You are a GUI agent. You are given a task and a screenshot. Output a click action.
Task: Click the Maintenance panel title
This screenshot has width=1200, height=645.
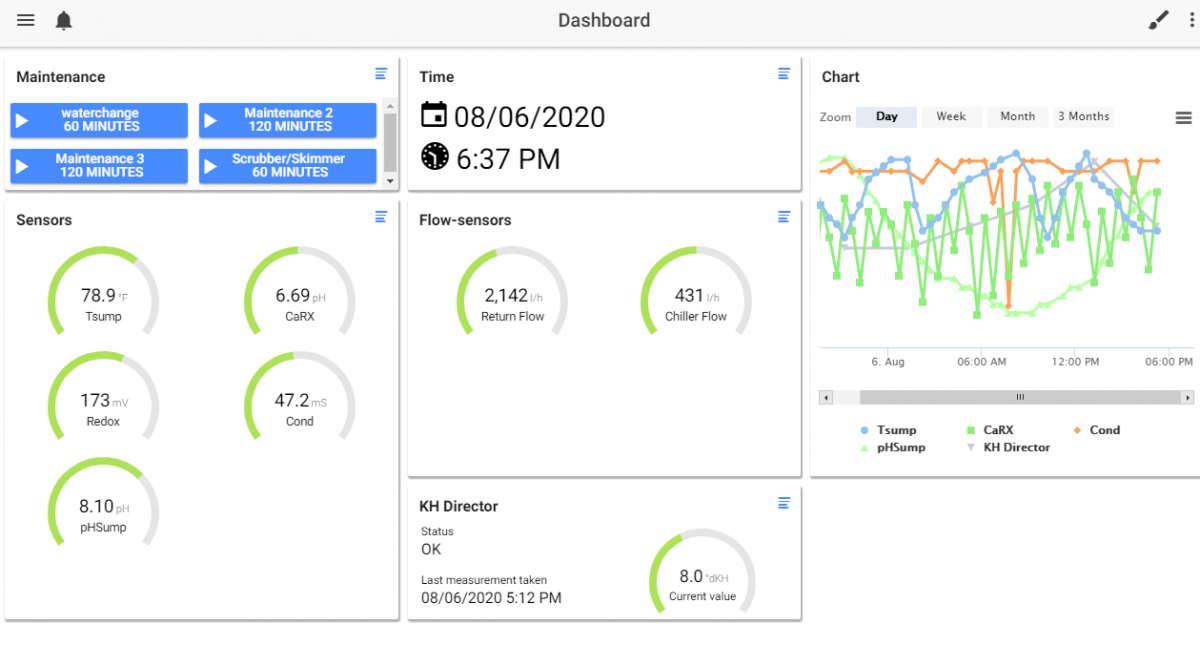[x=61, y=77]
